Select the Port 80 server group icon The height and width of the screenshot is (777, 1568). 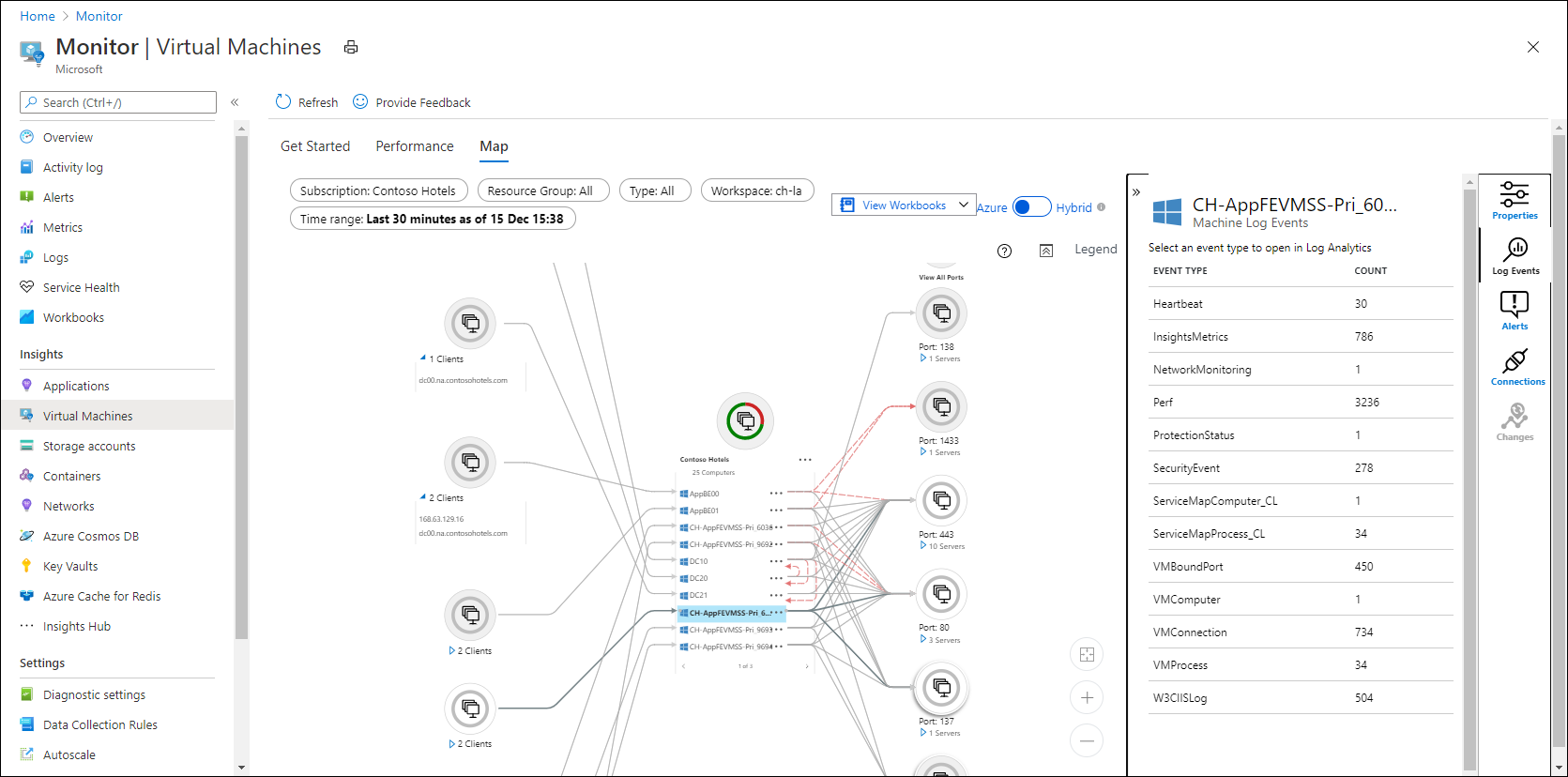[x=941, y=594]
